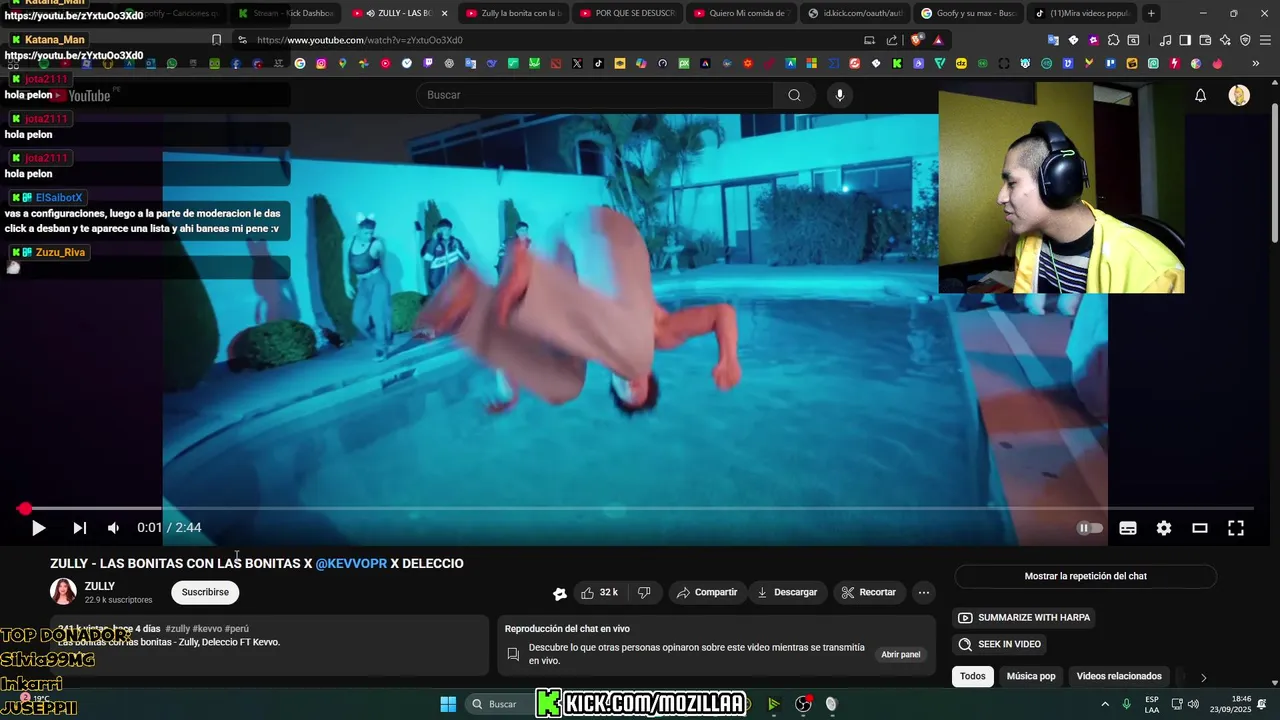Play the YouTube video

click(x=38, y=528)
